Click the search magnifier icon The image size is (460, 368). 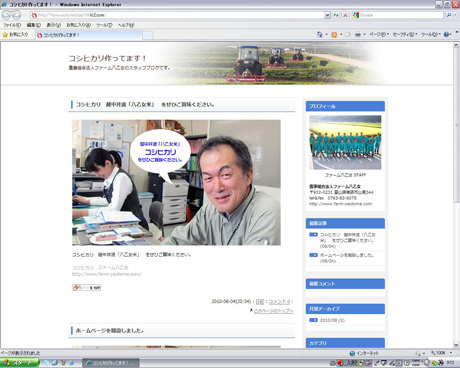(449, 15)
